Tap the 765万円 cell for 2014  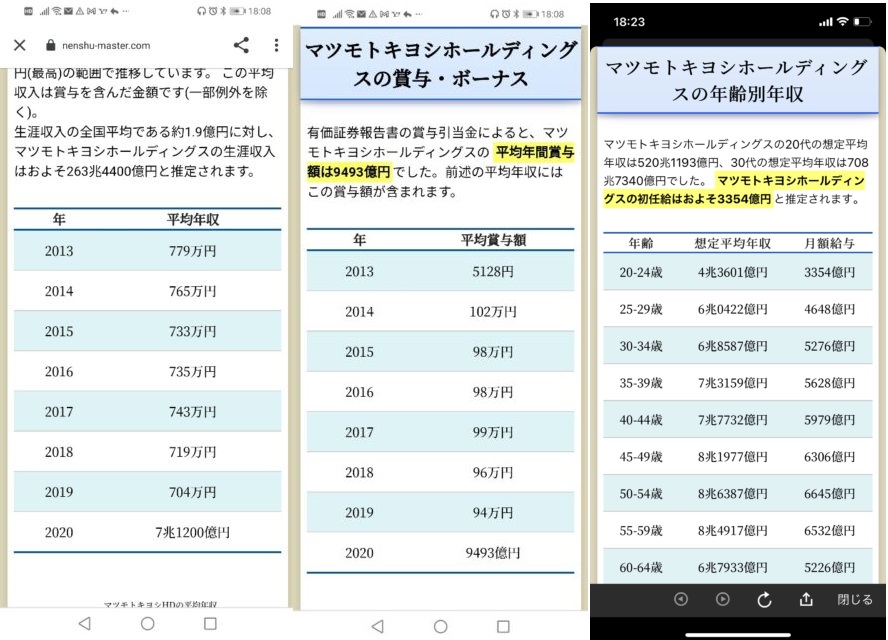[x=193, y=291]
